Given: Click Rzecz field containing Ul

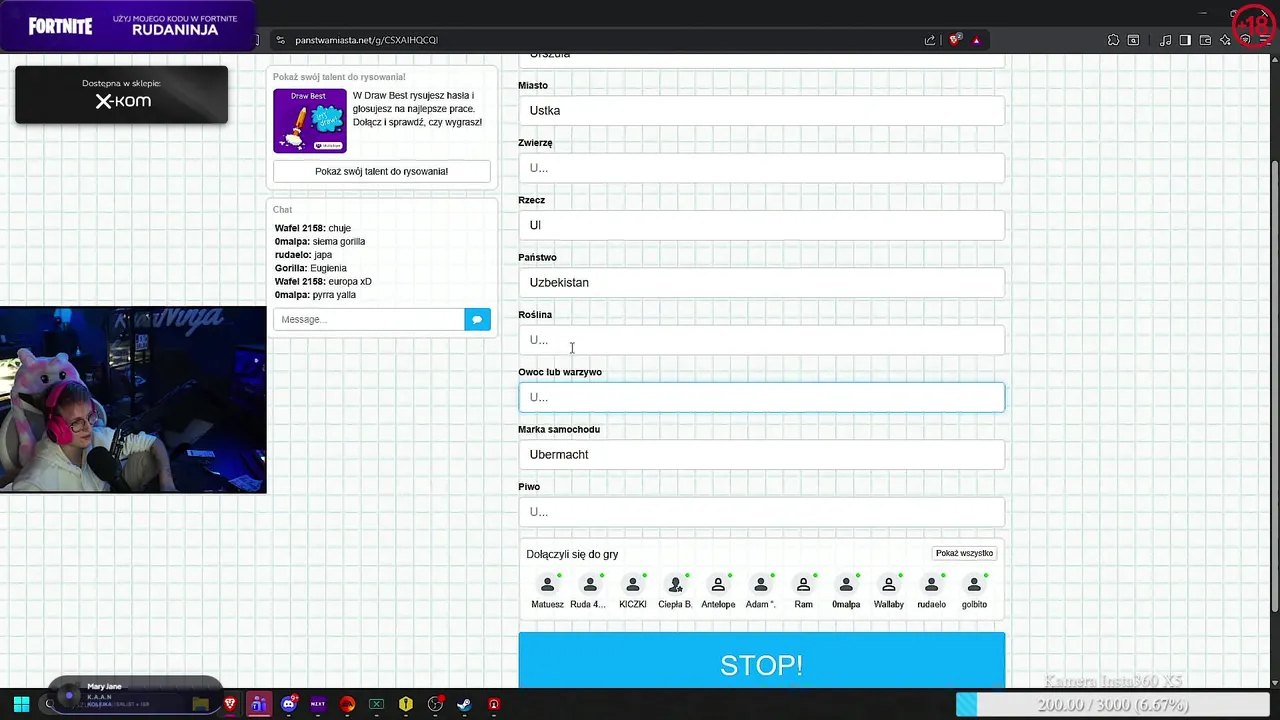Looking at the screenshot, I should (761, 225).
